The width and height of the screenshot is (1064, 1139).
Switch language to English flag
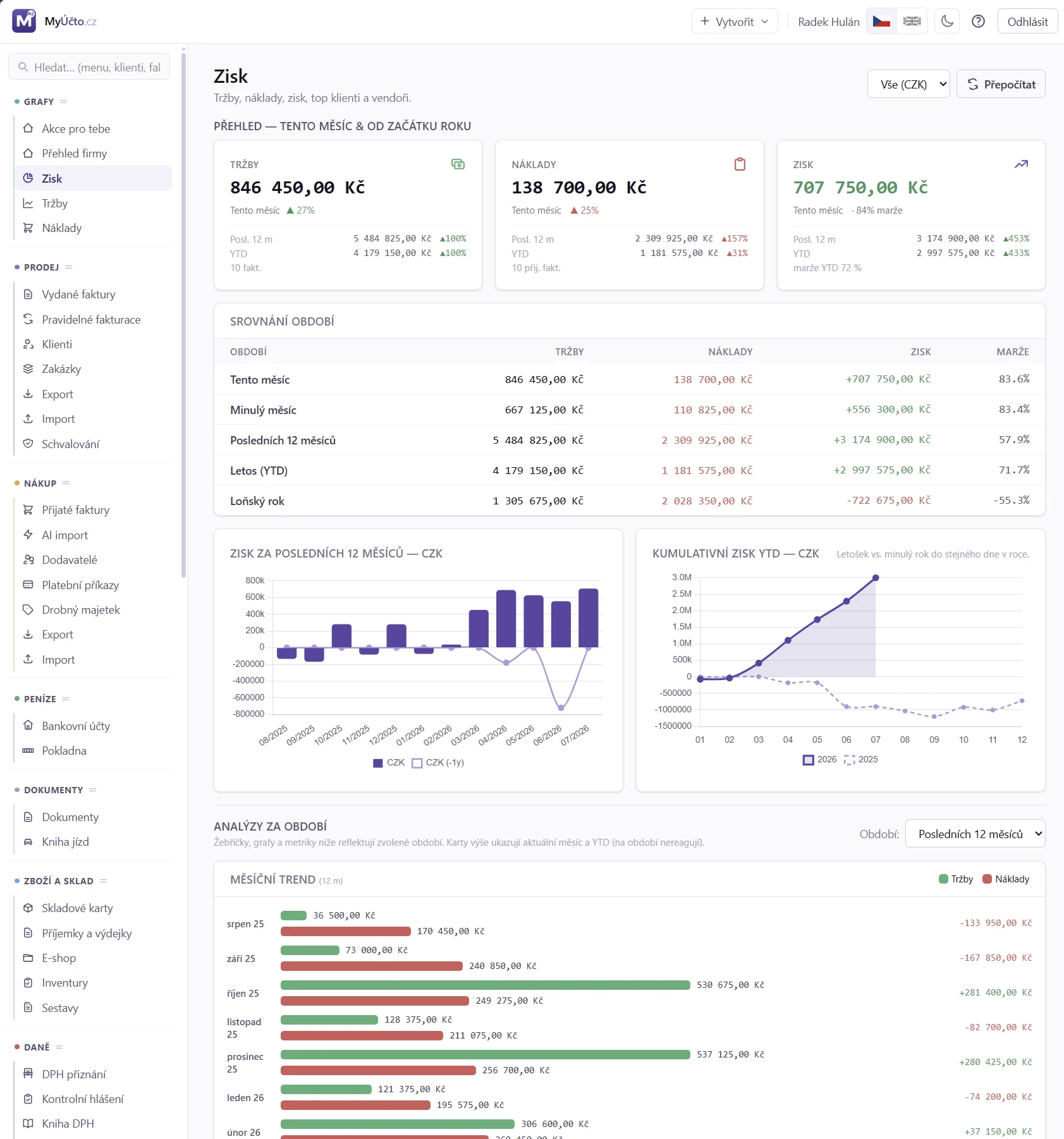click(x=912, y=21)
